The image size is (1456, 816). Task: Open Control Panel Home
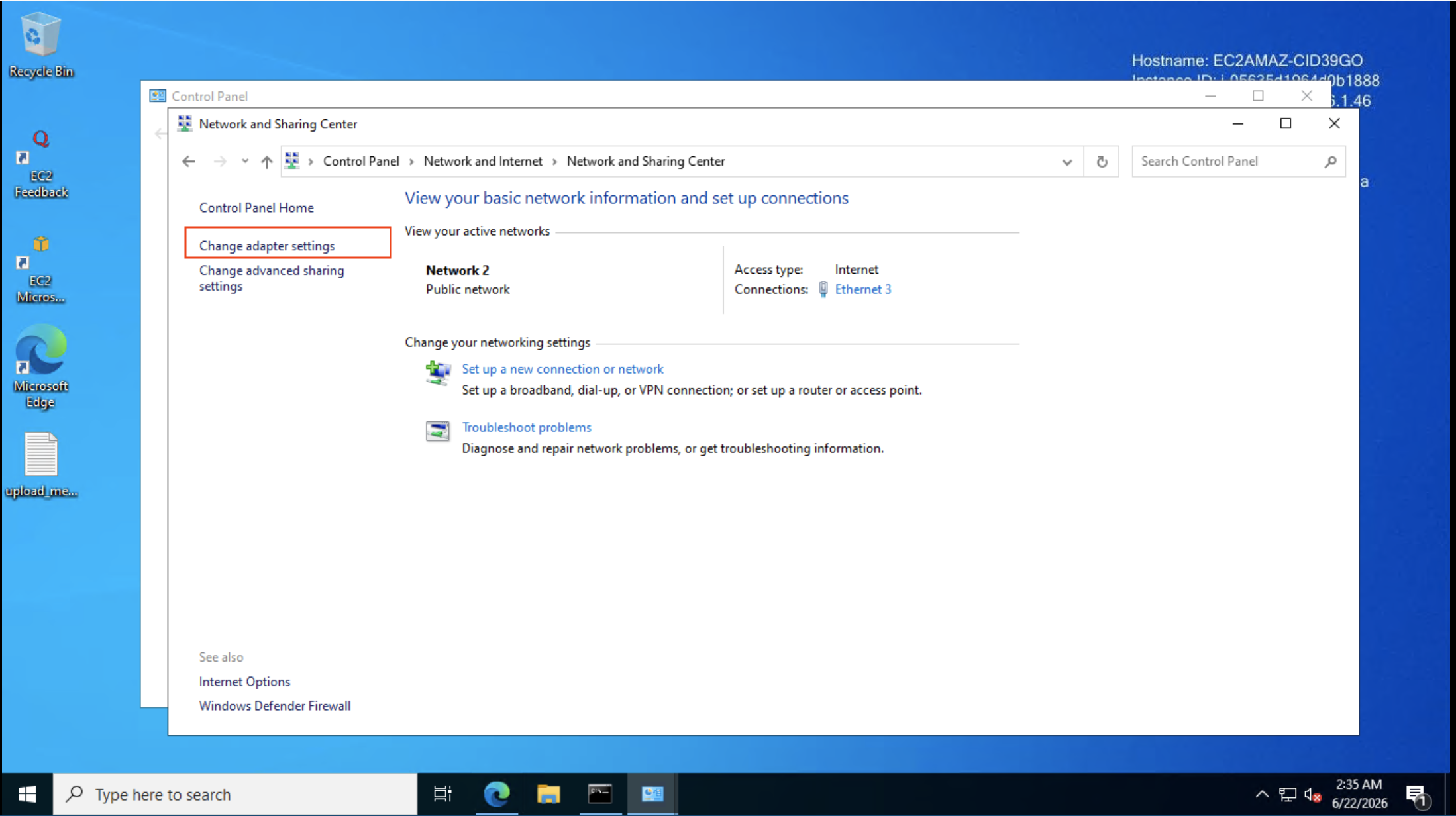tap(256, 208)
